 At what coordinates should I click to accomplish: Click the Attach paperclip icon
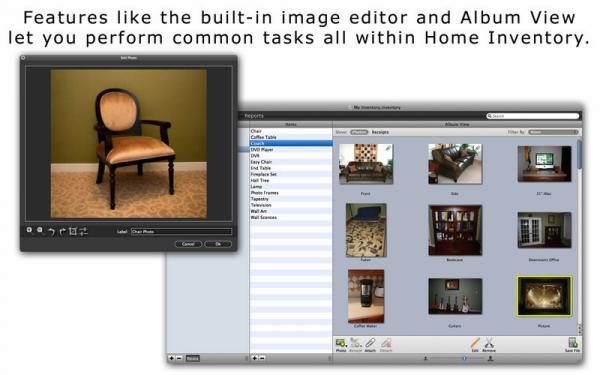click(370, 344)
